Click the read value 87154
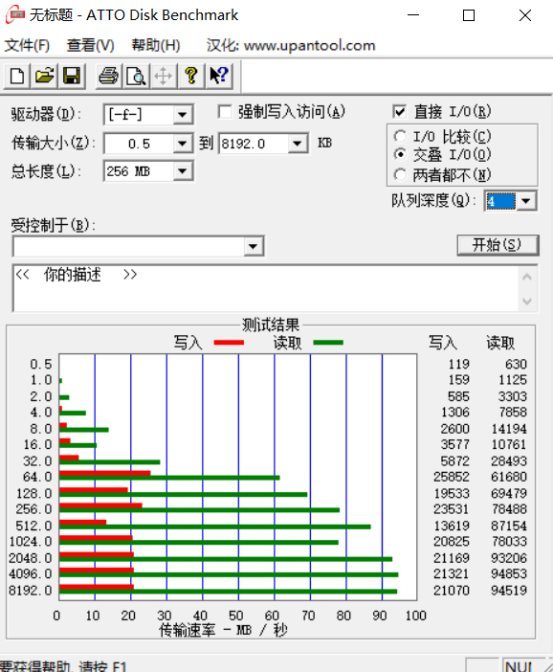This screenshot has height=672, width=553. pyautogui.click(x=509, y=525)
